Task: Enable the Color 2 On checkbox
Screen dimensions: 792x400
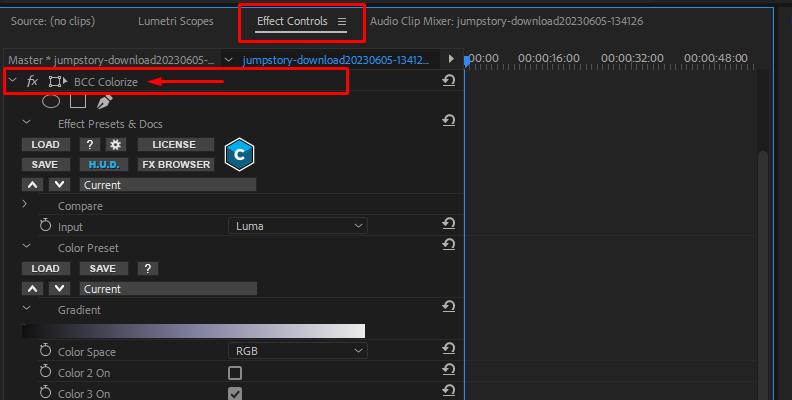Action: 235,373
